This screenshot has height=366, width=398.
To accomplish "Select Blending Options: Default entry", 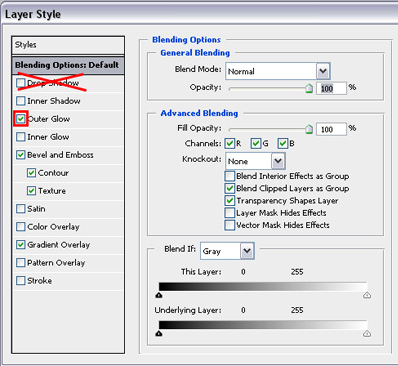I will [68, 65].
